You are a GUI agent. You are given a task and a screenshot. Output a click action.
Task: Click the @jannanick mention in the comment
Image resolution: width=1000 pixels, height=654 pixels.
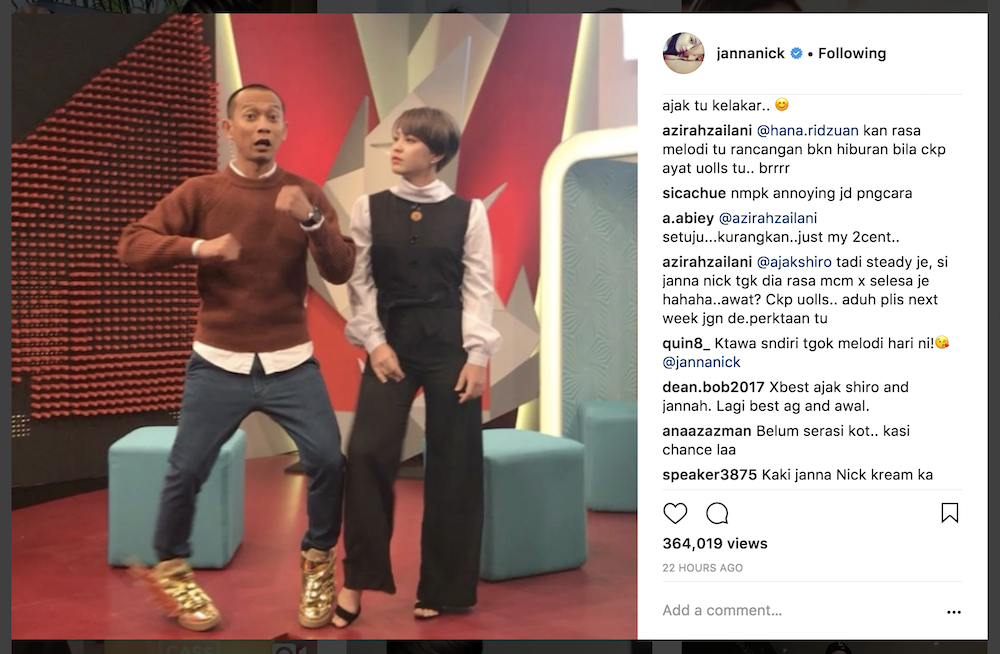(702, 362)
